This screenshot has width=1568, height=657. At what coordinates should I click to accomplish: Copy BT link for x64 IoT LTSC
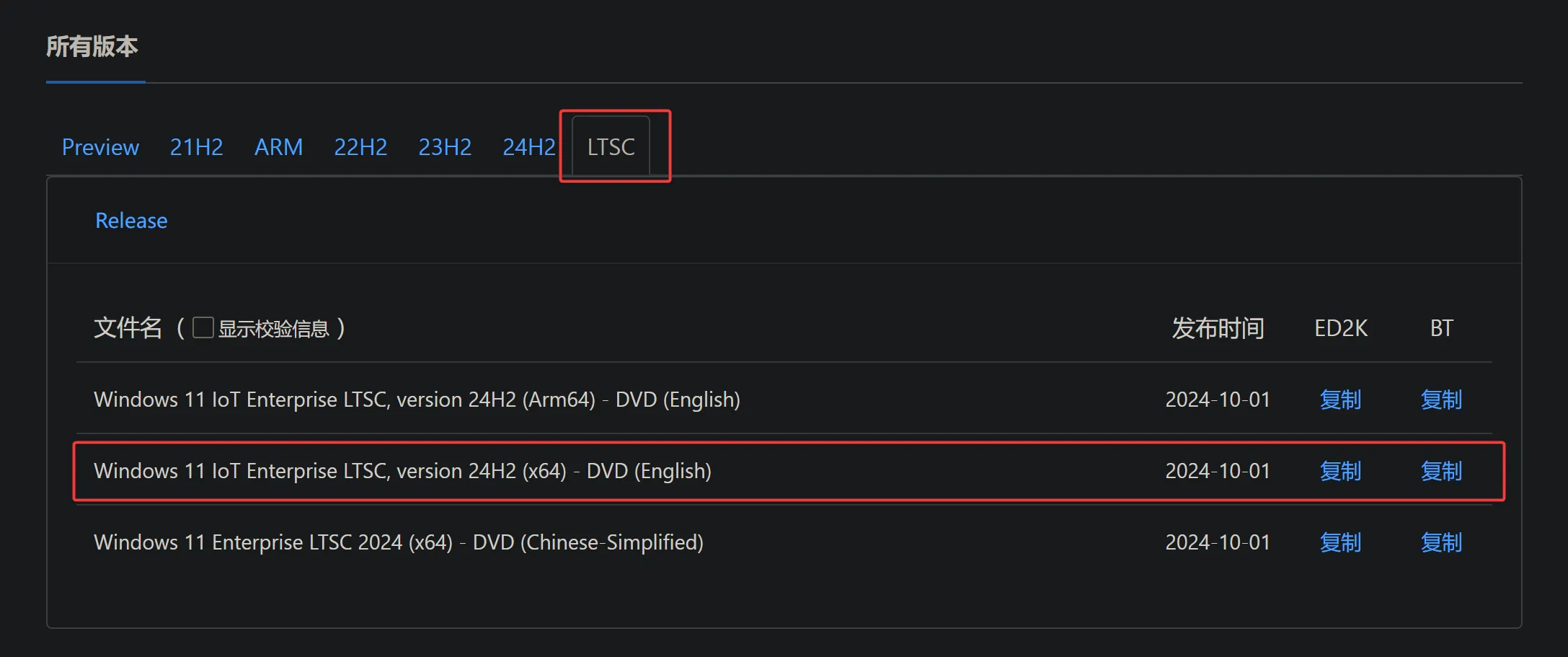1441,471
